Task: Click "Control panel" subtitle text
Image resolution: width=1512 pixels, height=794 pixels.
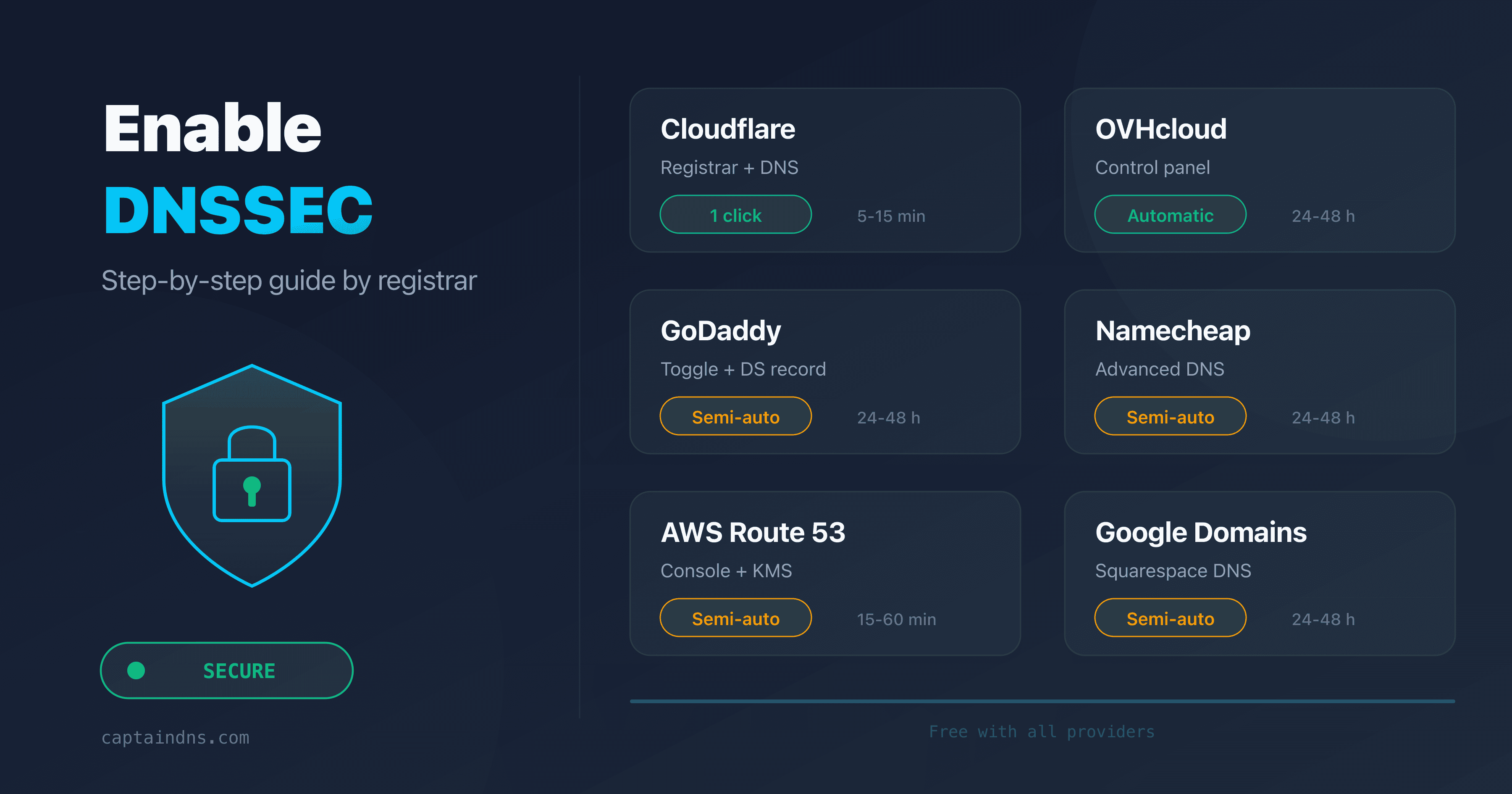Action: pos(1152,168)
